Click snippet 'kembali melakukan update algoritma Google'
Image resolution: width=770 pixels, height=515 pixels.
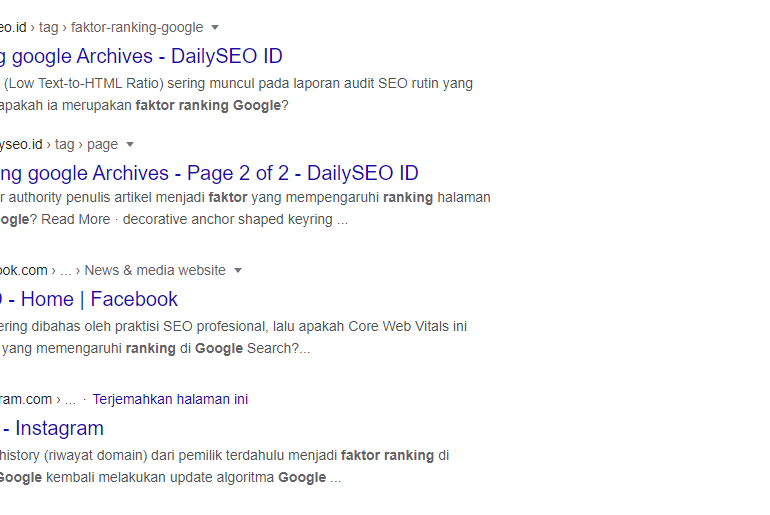tap(186, 478)
